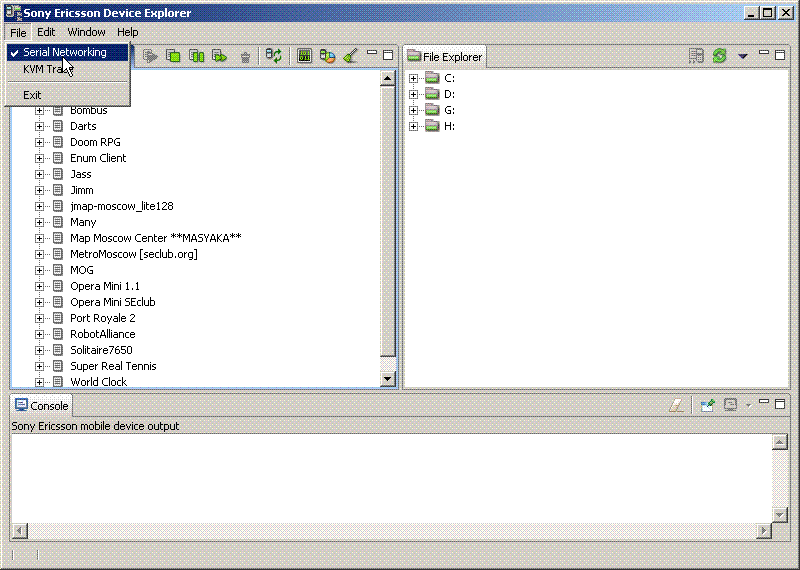Expand the H: drive node

click(413, 126)
